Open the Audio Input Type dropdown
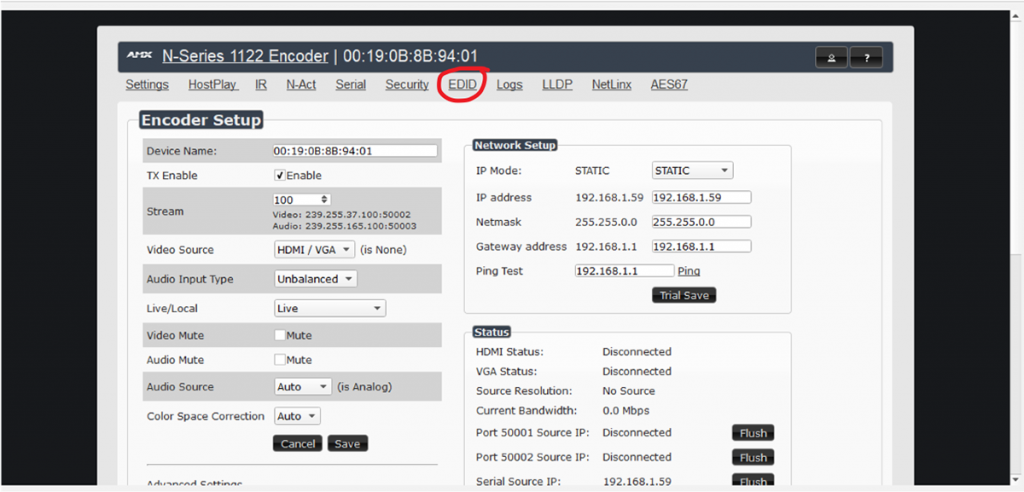The height and width of the screenshot is (492, 1024). click(315, 279)
